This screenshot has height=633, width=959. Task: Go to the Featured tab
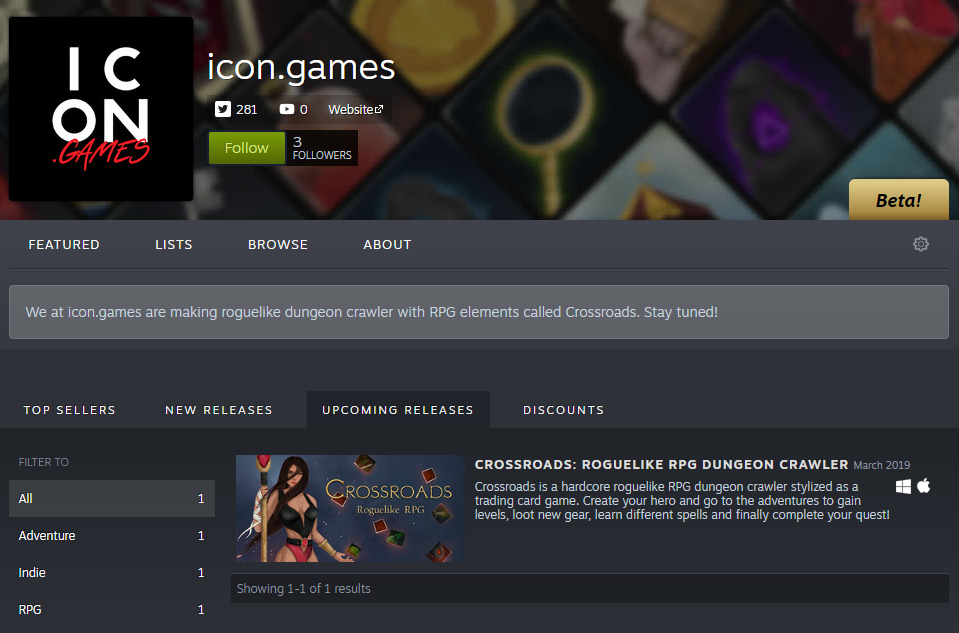click(64, 245)
